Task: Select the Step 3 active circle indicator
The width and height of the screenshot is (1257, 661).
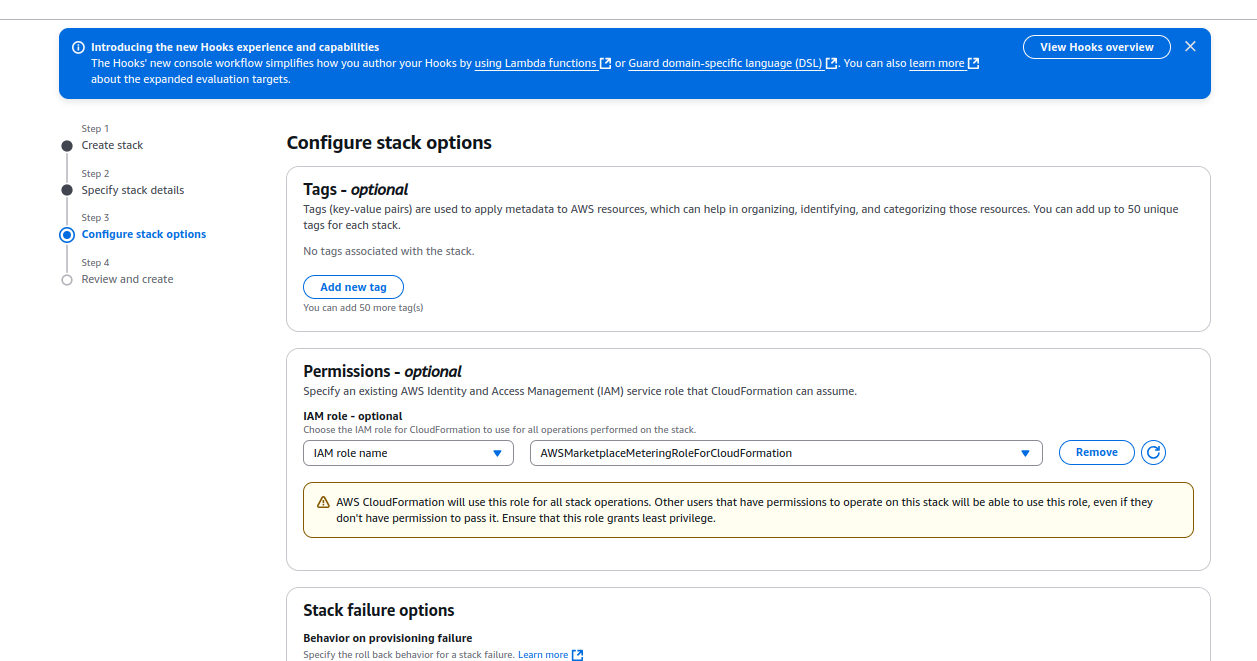Action: point(67,235)
